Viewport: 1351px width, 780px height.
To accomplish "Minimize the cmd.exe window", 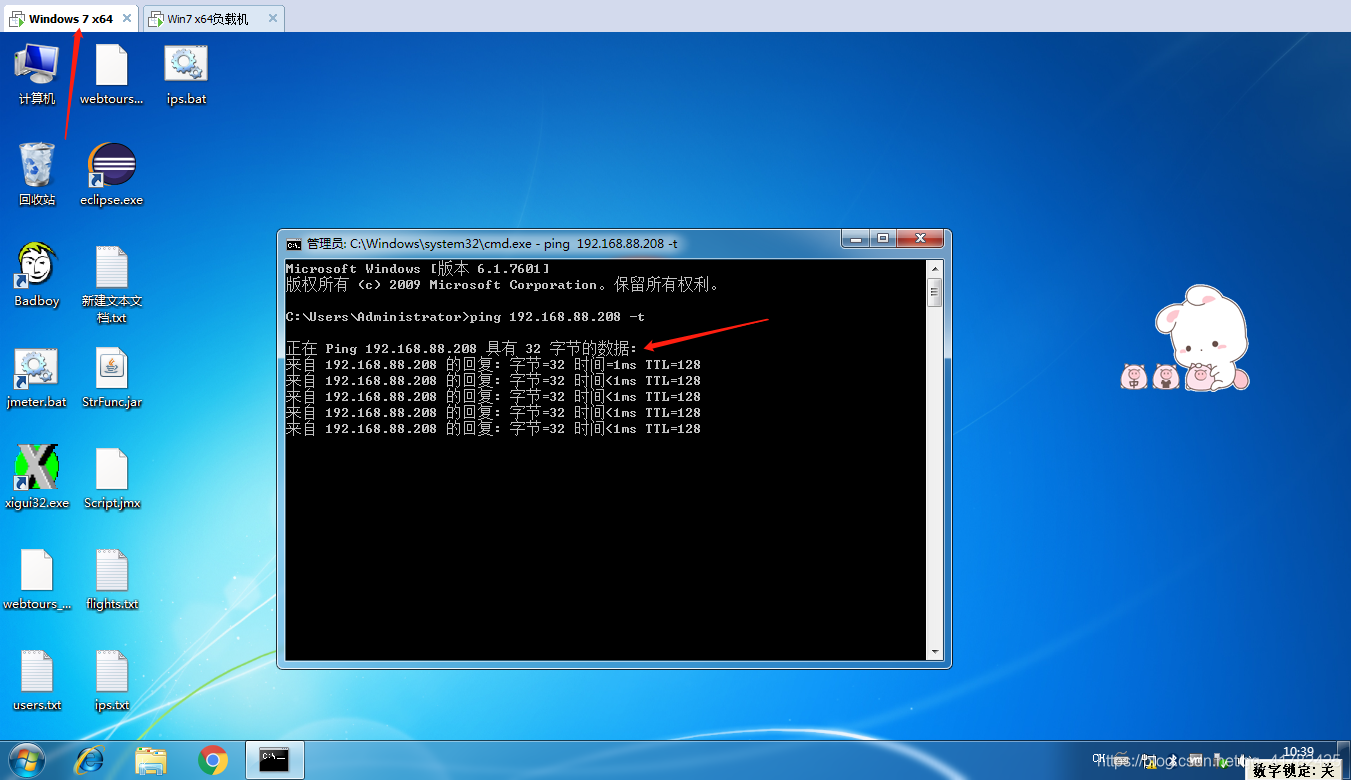I will (x=855, y=238).
